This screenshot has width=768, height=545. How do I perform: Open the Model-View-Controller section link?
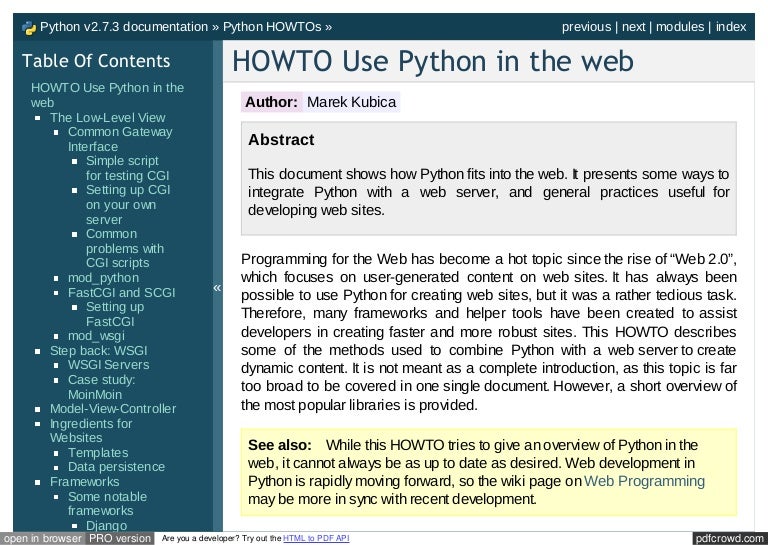[112, 408]
